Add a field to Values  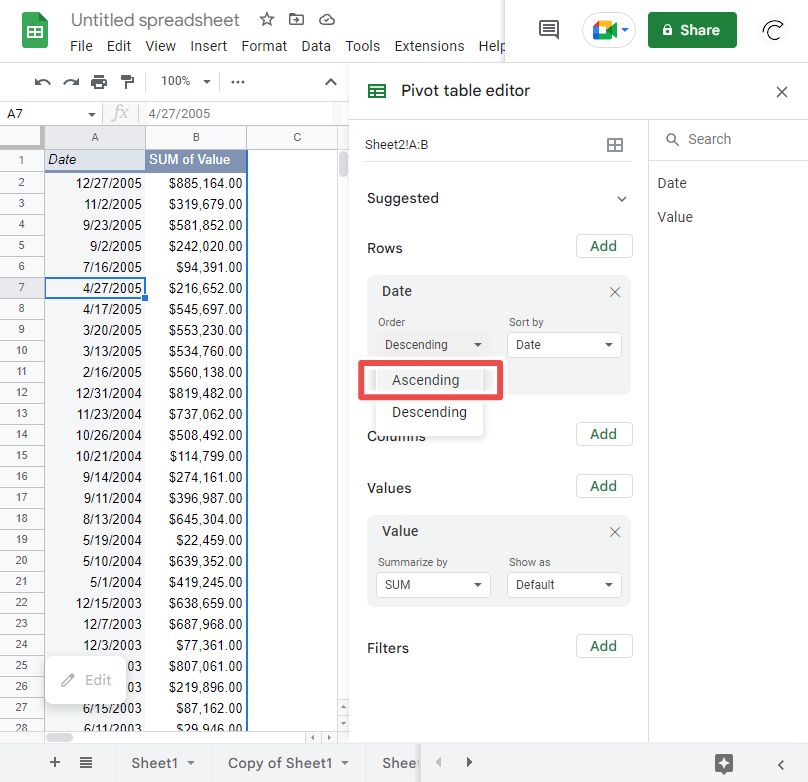coord(604,486)
